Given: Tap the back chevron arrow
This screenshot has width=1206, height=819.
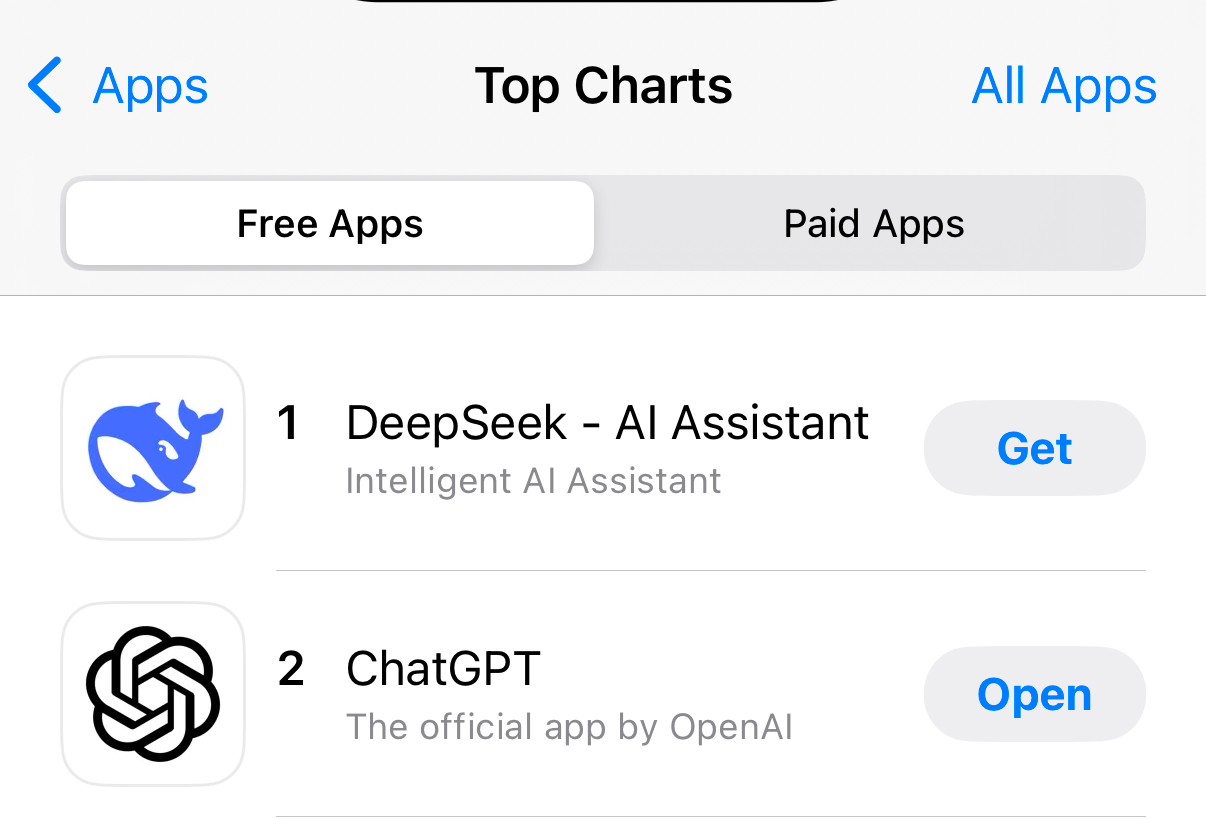Looking at the screenshot, I should coord(46,86).
